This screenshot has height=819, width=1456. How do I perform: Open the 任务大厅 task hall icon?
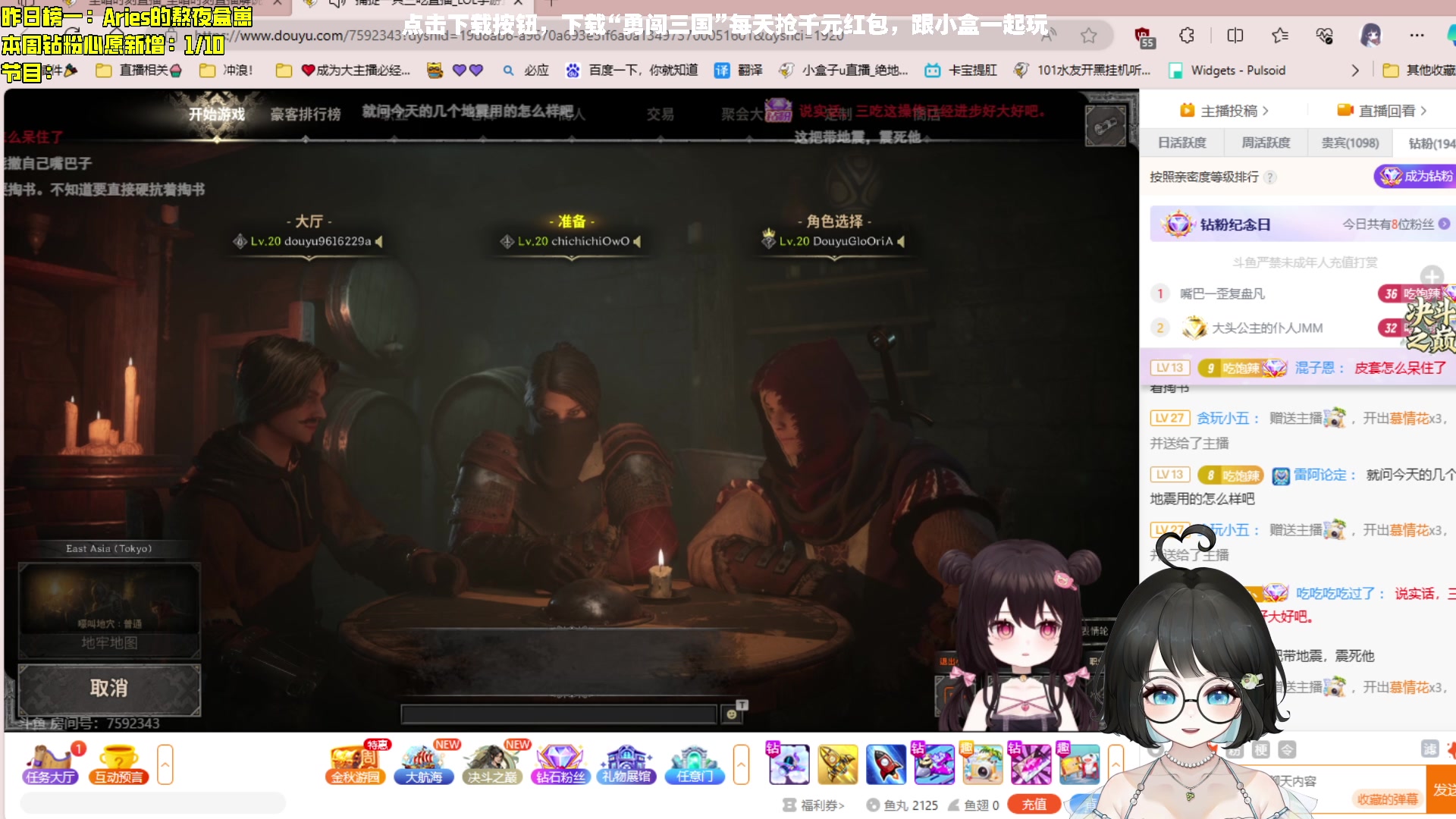[52, 764]
